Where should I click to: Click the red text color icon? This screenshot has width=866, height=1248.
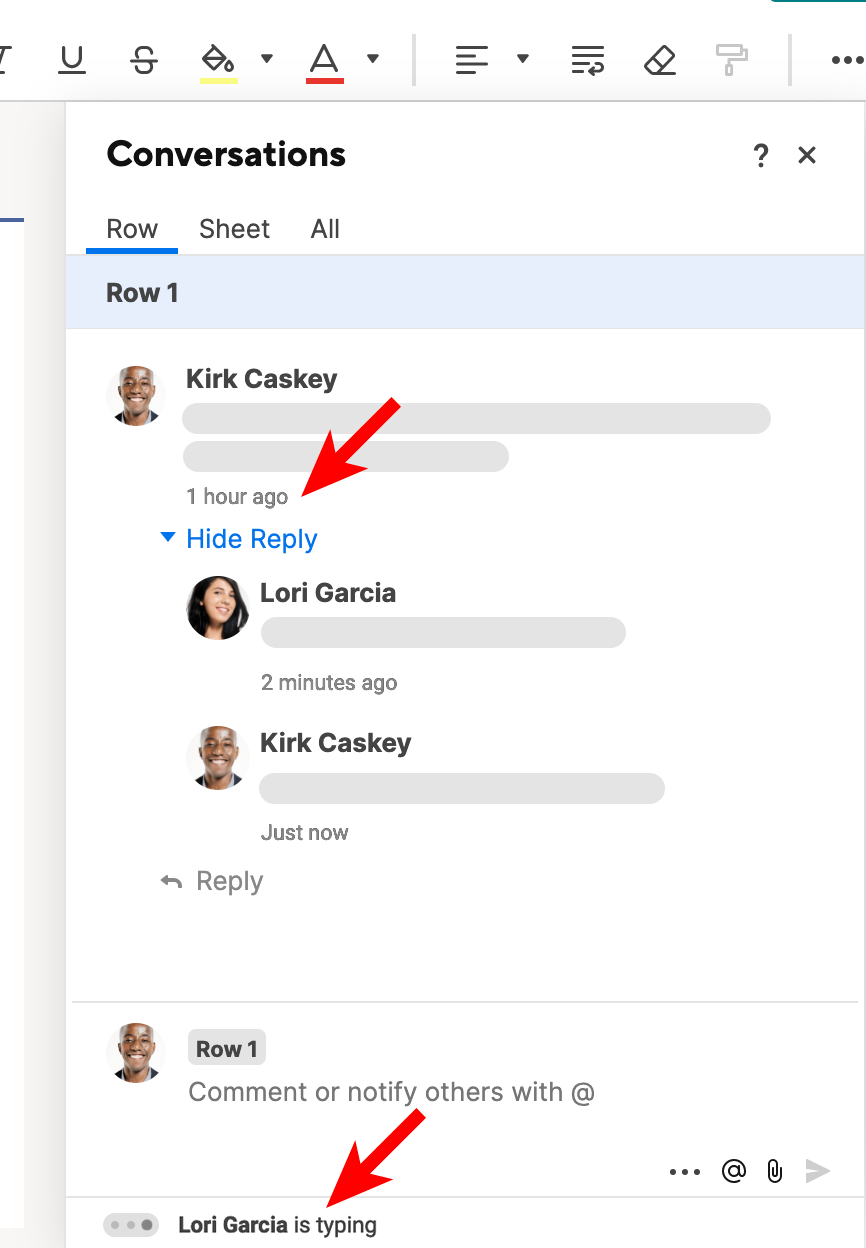click(x=324, y=59)
